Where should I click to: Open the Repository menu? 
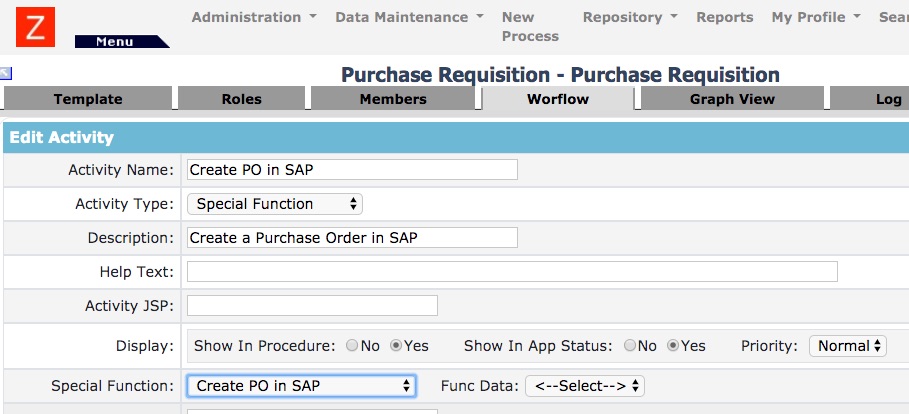[x=630, y=17]
